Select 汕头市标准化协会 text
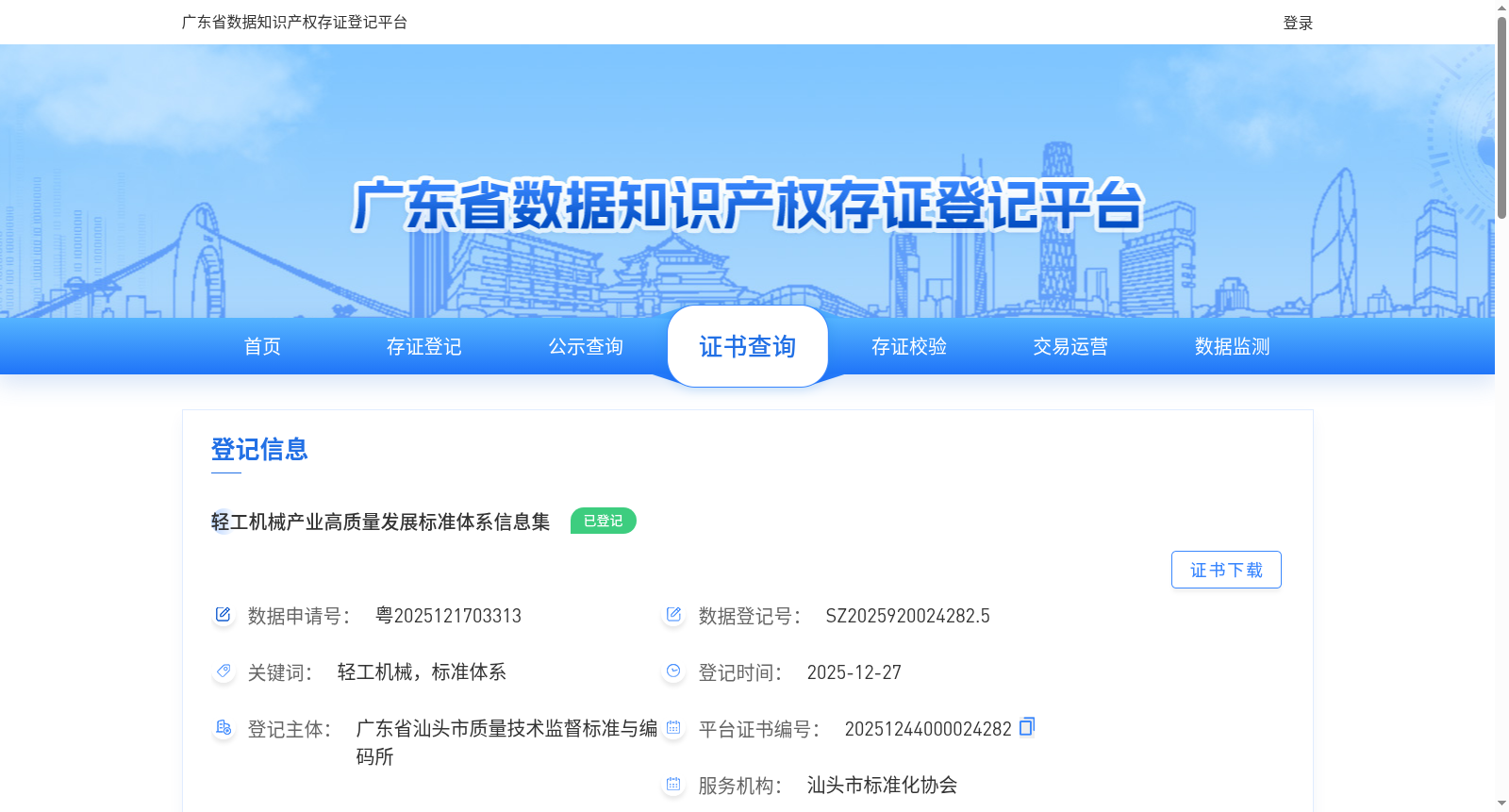The width and height of the screenshot is (1509, 812). 882,786
